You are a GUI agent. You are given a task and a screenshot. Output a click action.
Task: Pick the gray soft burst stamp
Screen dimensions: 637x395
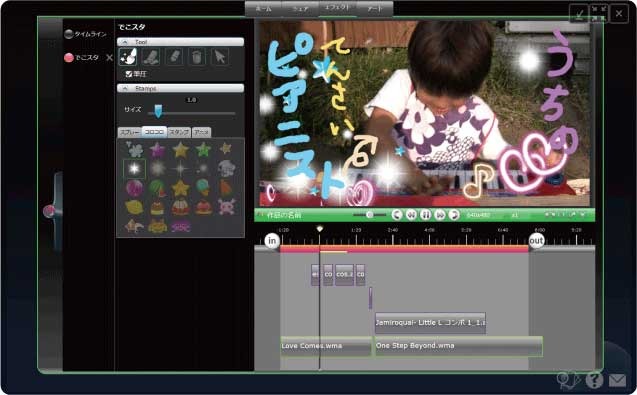158,168
